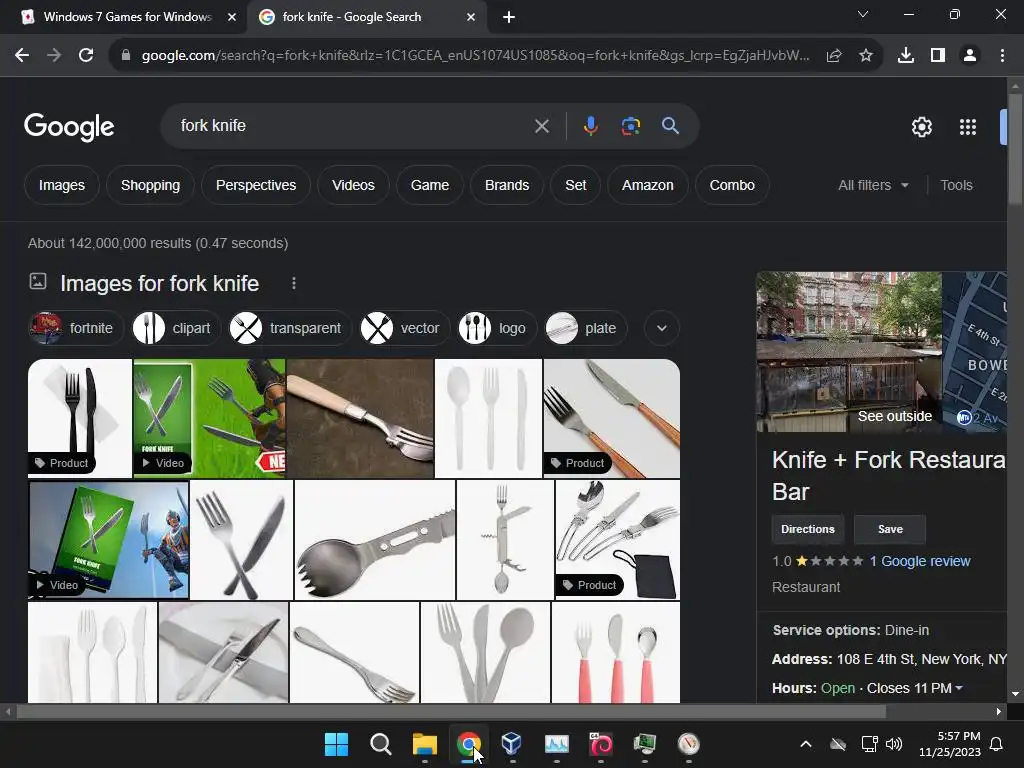This screenshot has width=1024, height=768.
Task: Select the Combo filter chip
Action: click(732, 185)
